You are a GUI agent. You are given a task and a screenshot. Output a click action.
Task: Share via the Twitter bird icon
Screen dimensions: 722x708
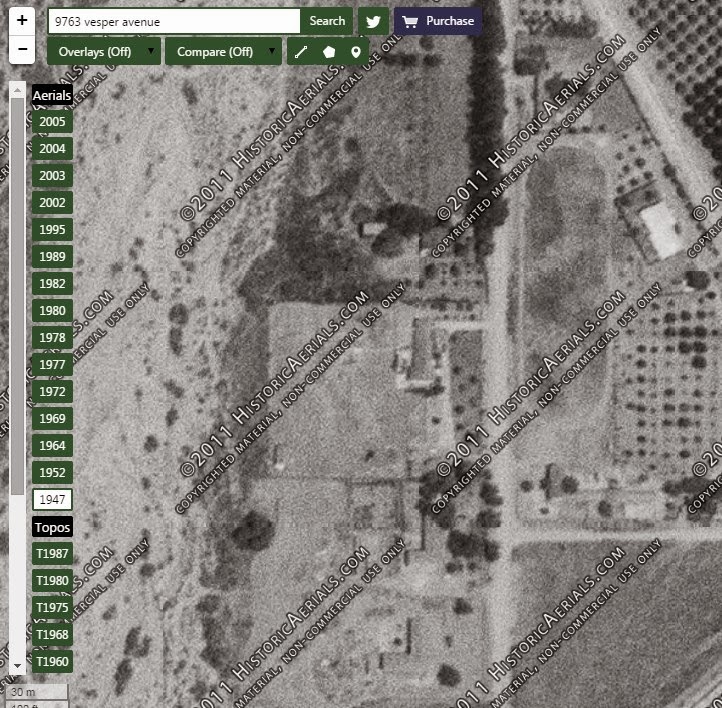[x=373, y=21]
